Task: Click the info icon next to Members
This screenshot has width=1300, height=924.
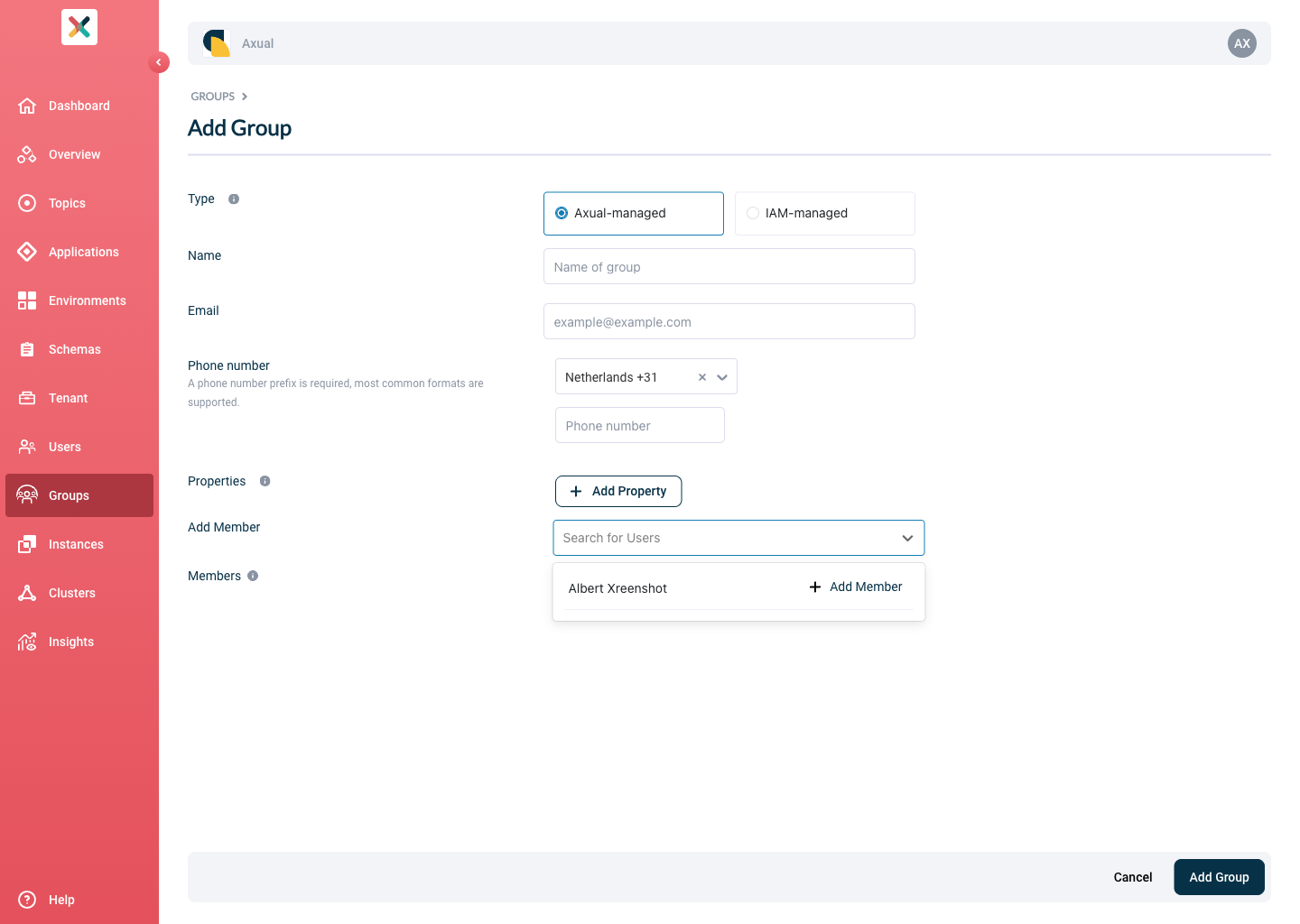Action: tap(253, 576)
